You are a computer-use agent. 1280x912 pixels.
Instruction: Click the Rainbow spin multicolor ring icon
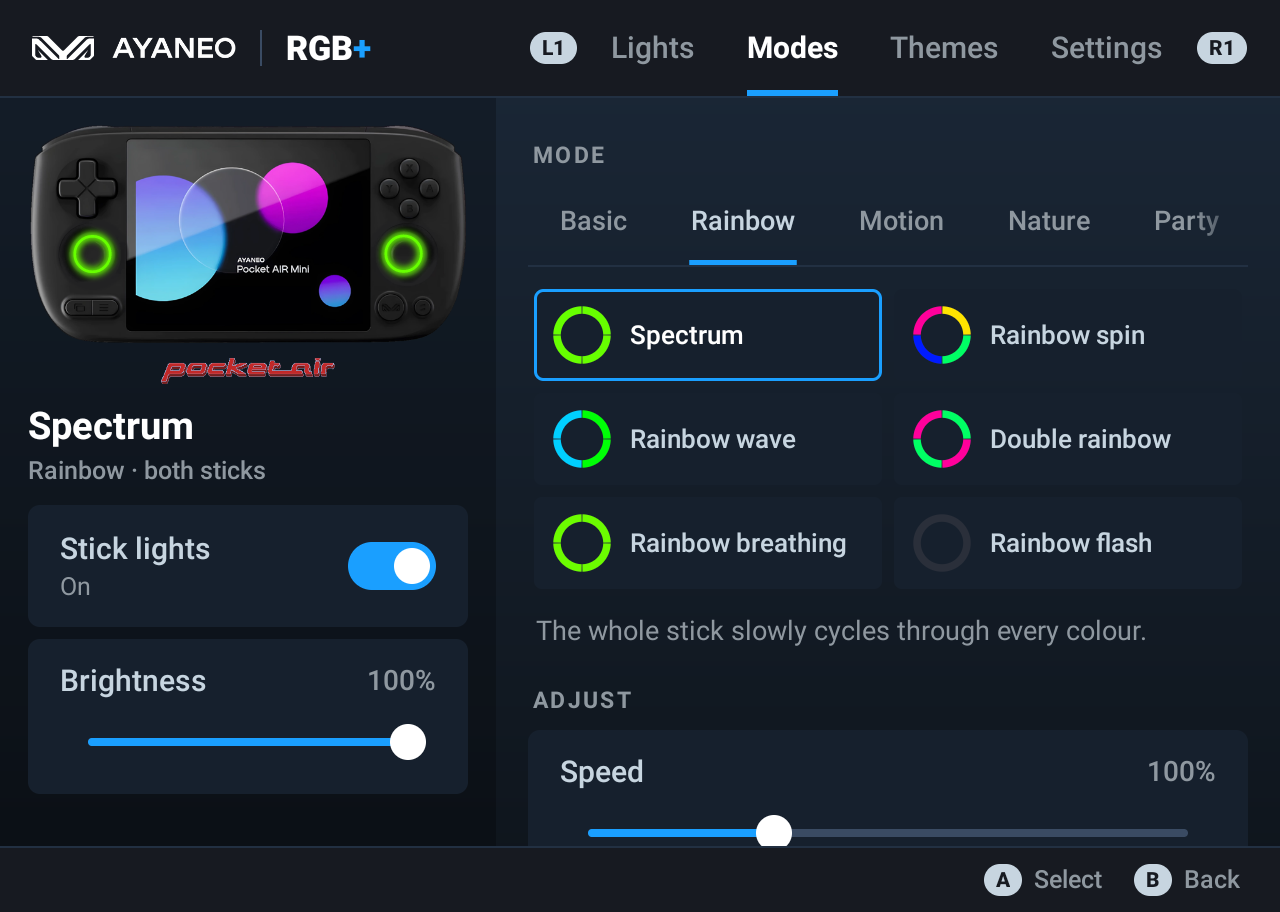point(942,335)
